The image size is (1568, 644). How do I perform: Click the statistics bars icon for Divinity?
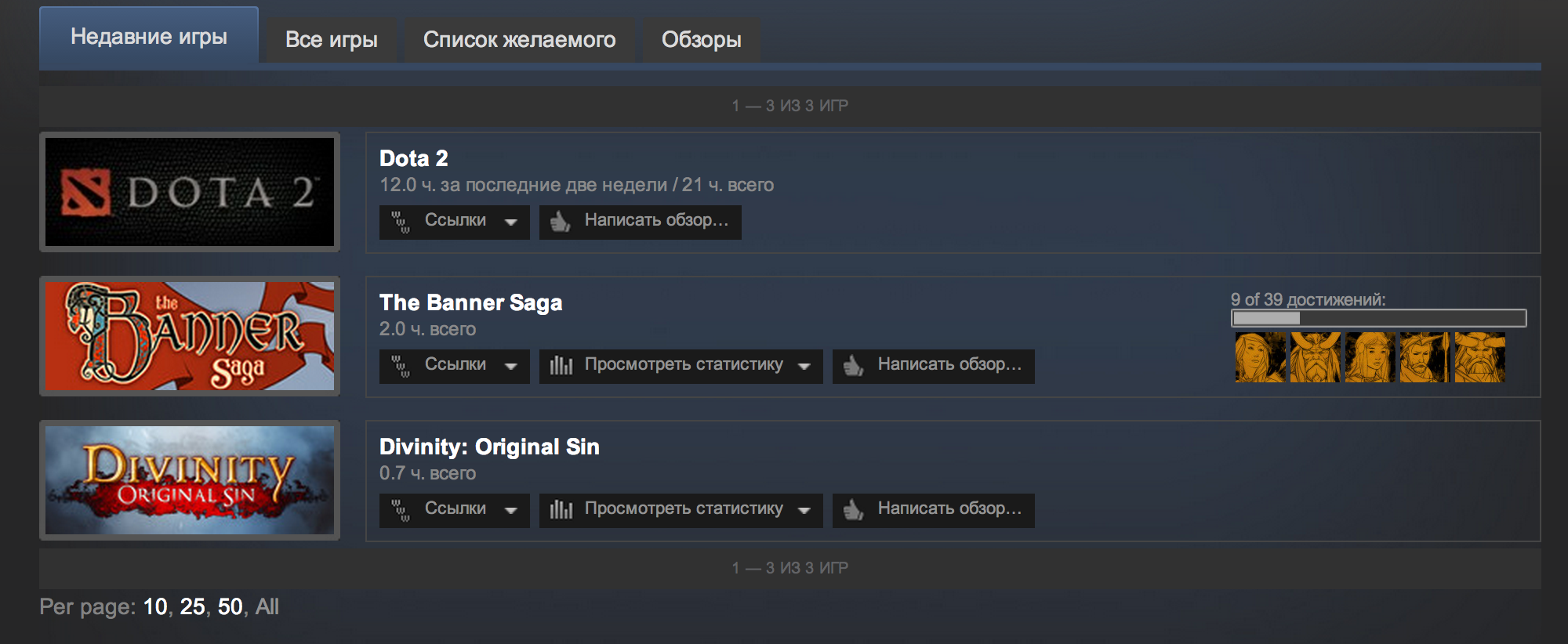561,510
